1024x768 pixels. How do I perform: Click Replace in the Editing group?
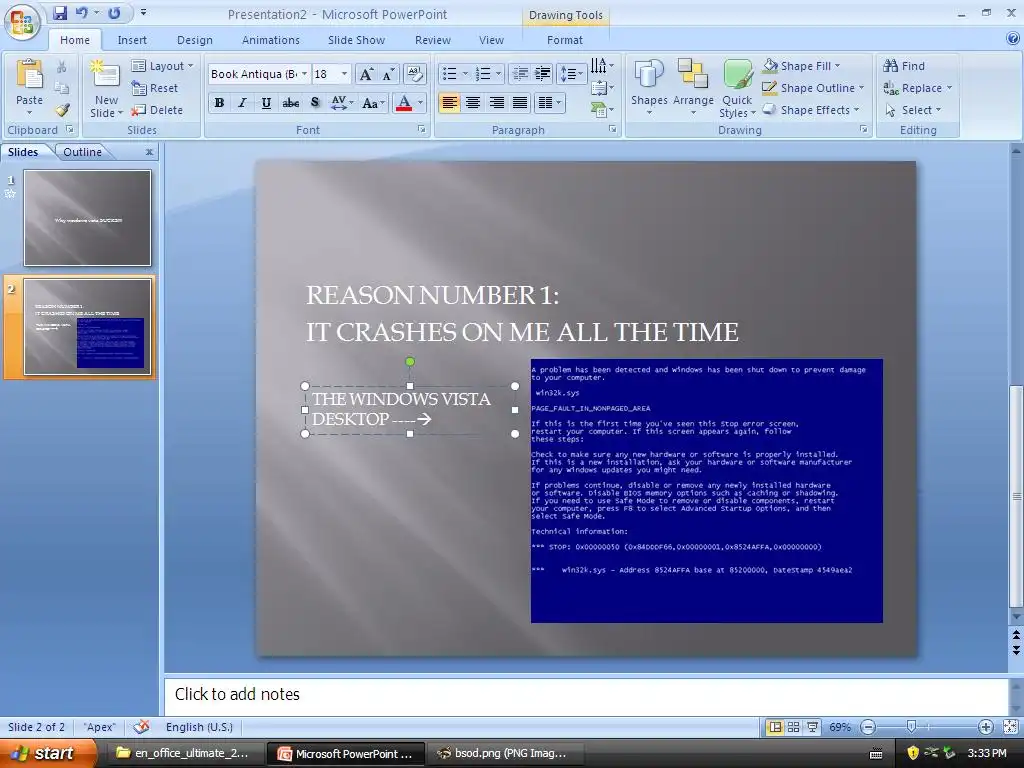[x=917, y=88]
